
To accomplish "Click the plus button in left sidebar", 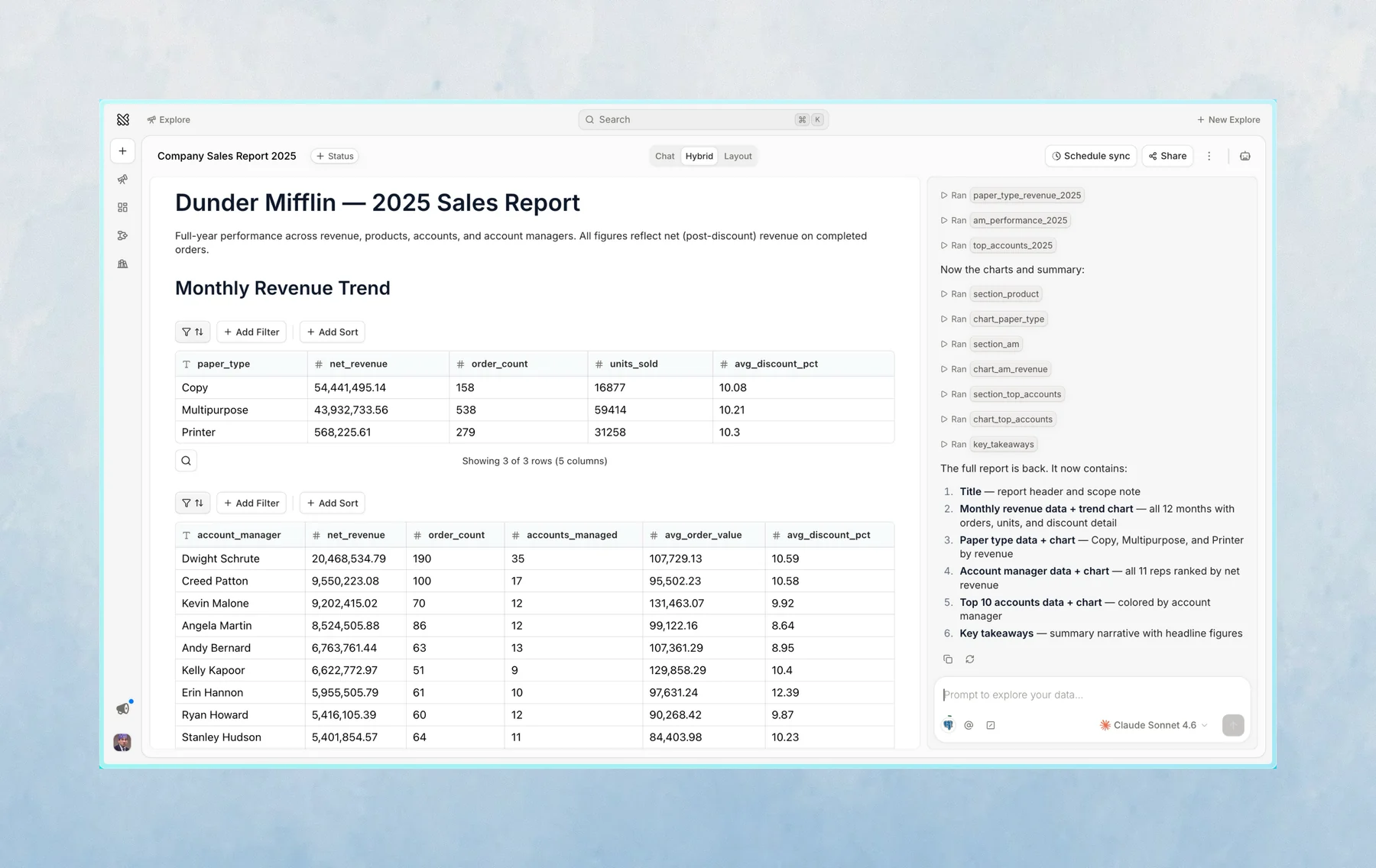I will pos(122,151).
